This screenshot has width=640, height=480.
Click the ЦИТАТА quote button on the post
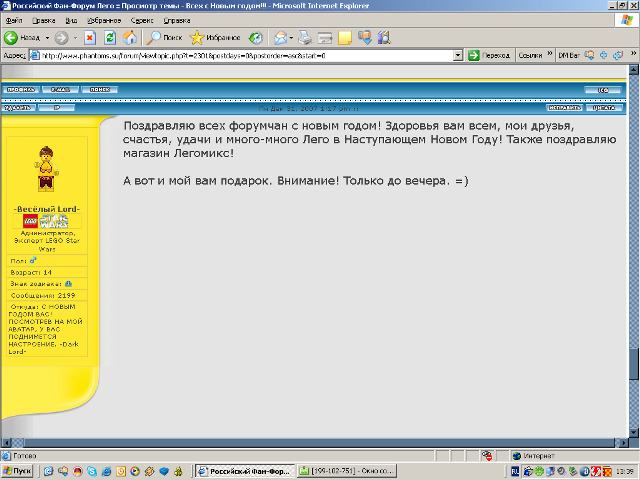pyautogui.click(x=604, y=108)
